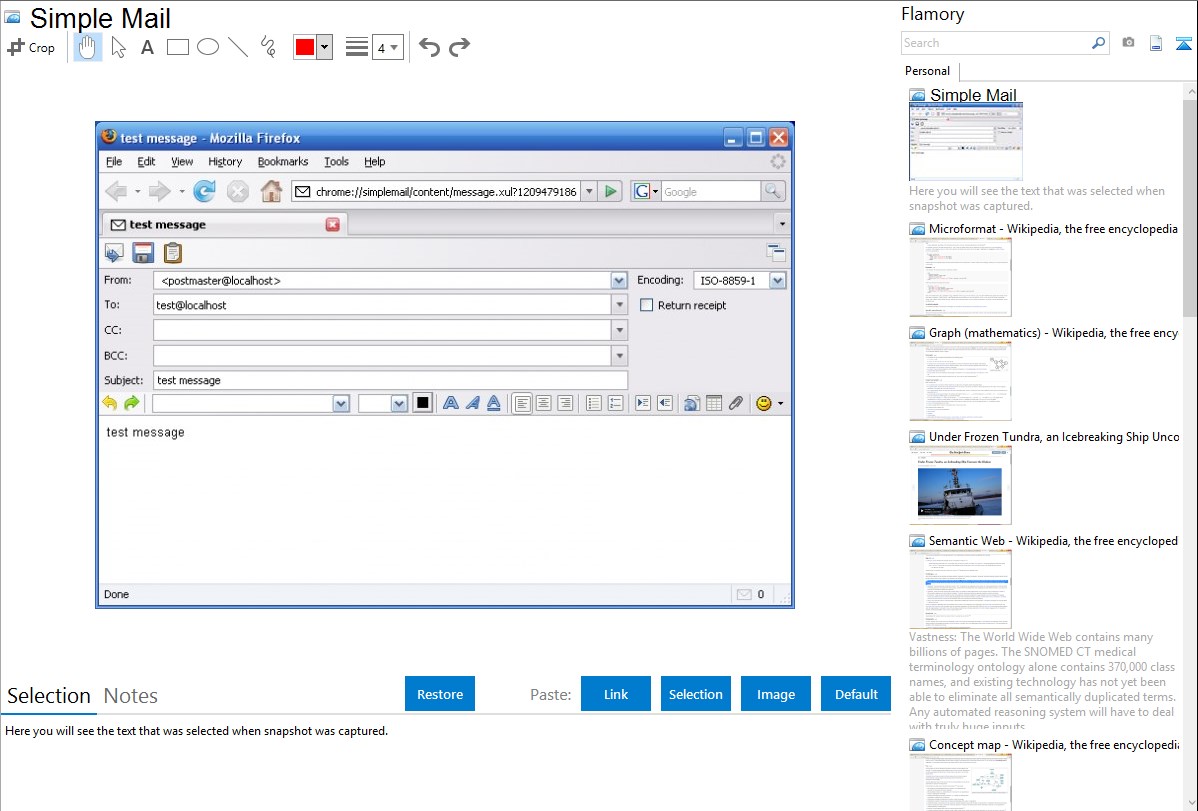Select the arrow pointer tool

[x=118, y=47]
